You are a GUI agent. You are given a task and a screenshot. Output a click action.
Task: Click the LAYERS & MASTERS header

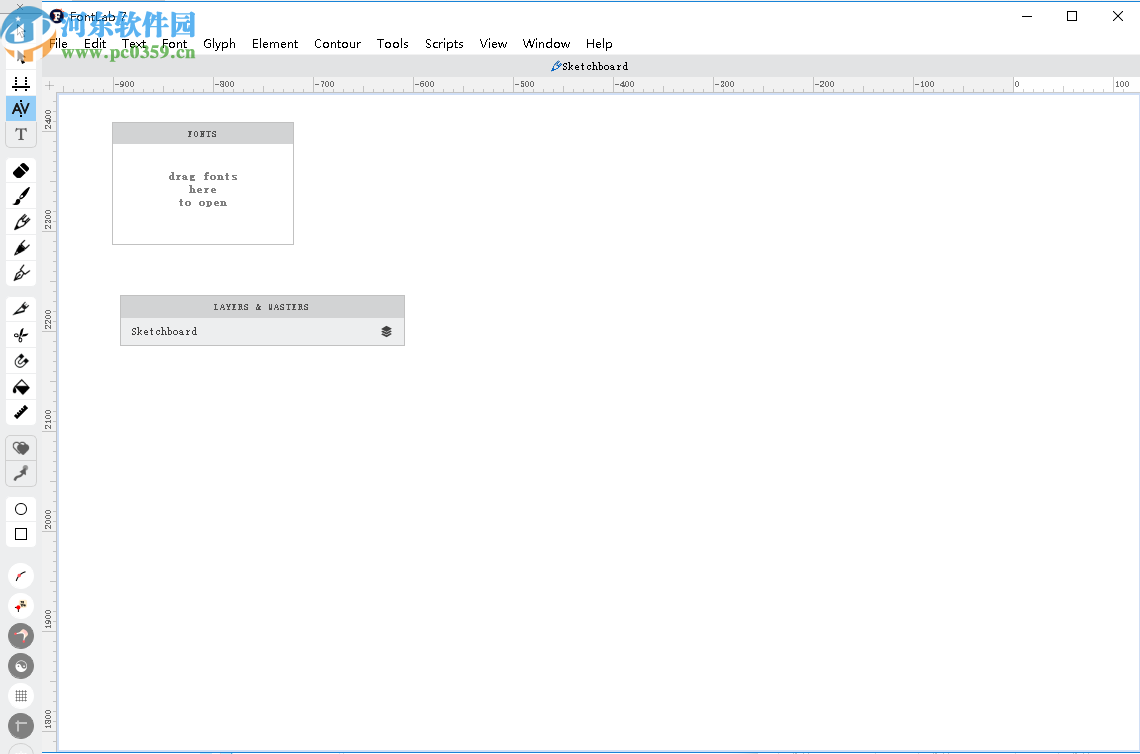click(262, 307)
